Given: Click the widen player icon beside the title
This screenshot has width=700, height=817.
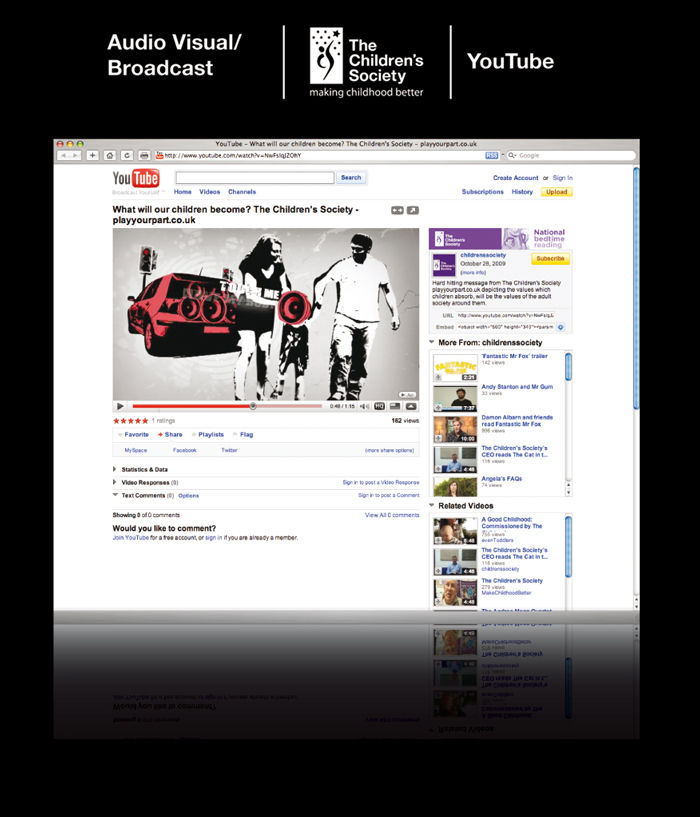Looking at the screenshot, I should 397,210.
